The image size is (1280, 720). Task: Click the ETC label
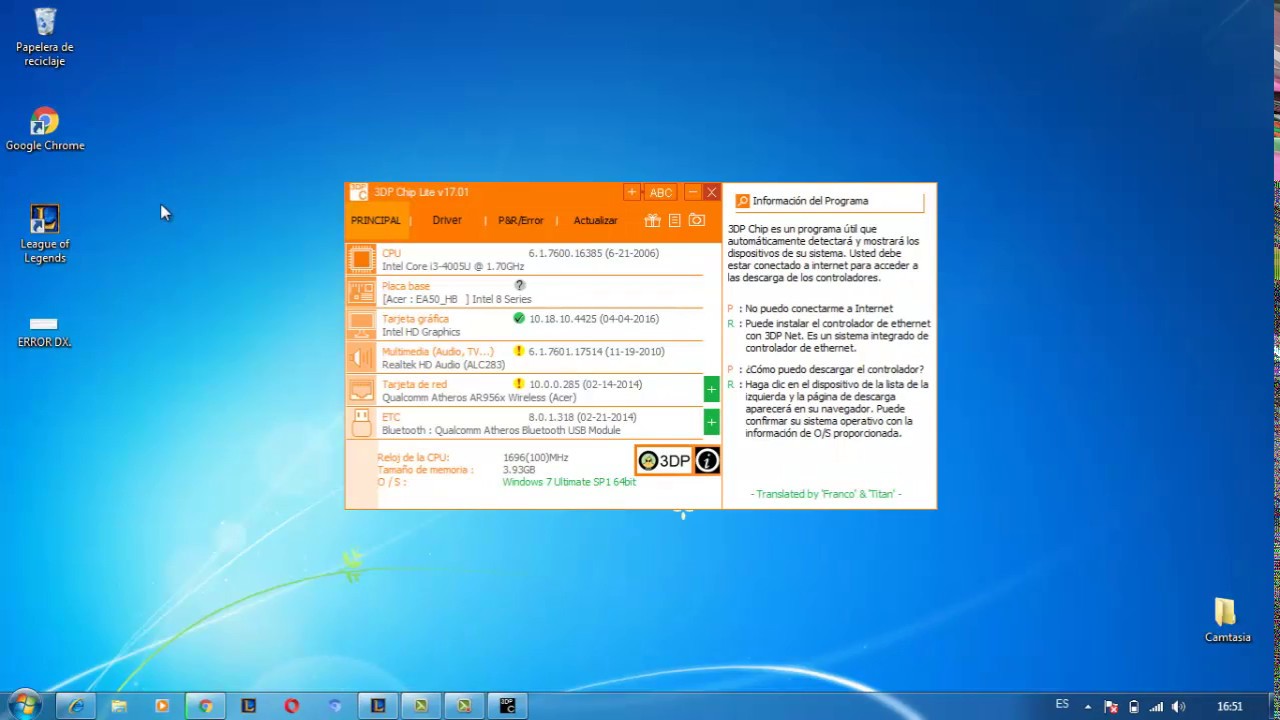[x=391, y=417]
